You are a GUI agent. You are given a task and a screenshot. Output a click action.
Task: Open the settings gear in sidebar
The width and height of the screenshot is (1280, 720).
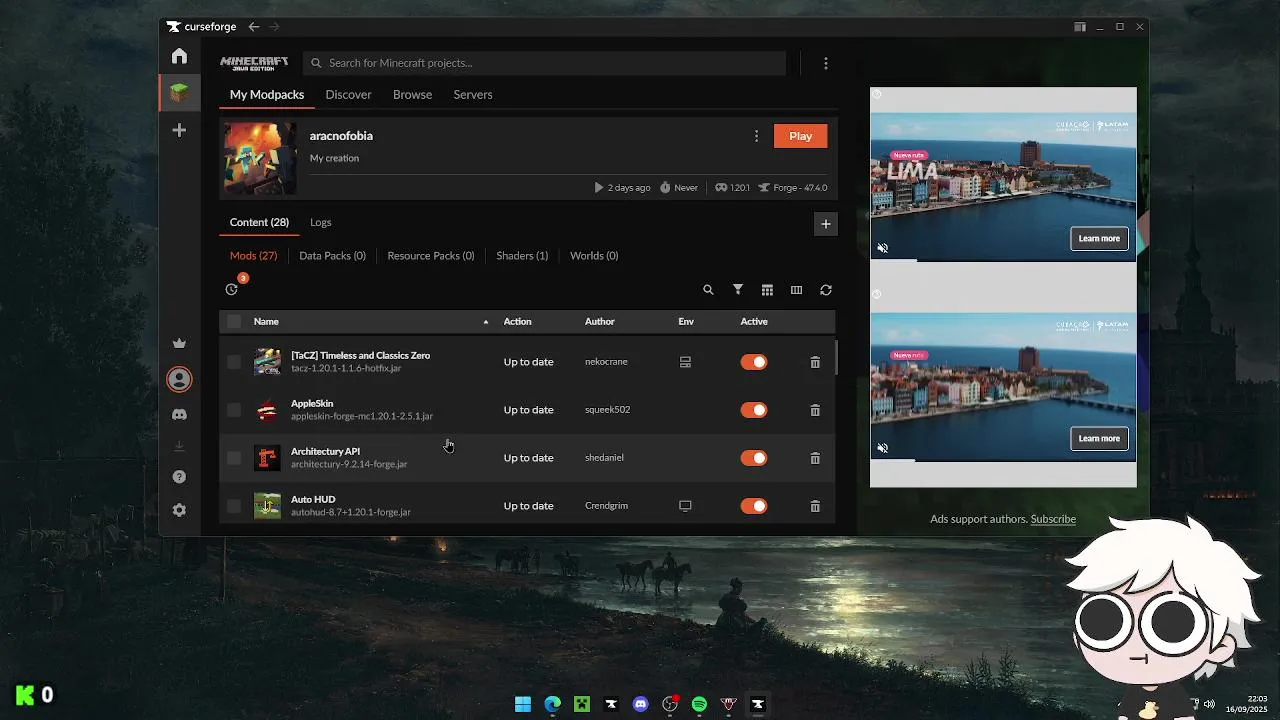tap(179, 510)
